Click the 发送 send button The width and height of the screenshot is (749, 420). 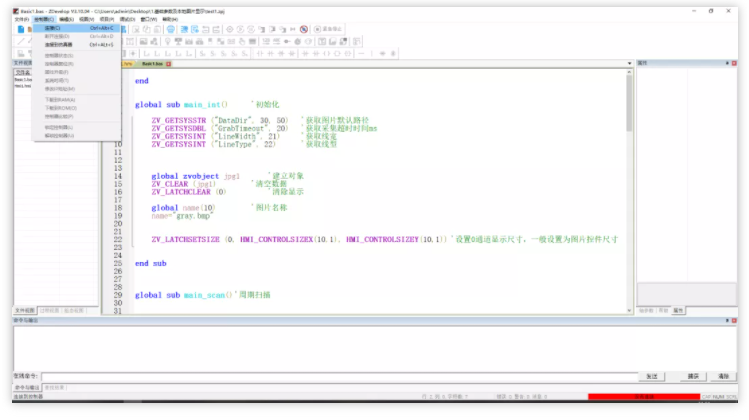coord(652,377)
